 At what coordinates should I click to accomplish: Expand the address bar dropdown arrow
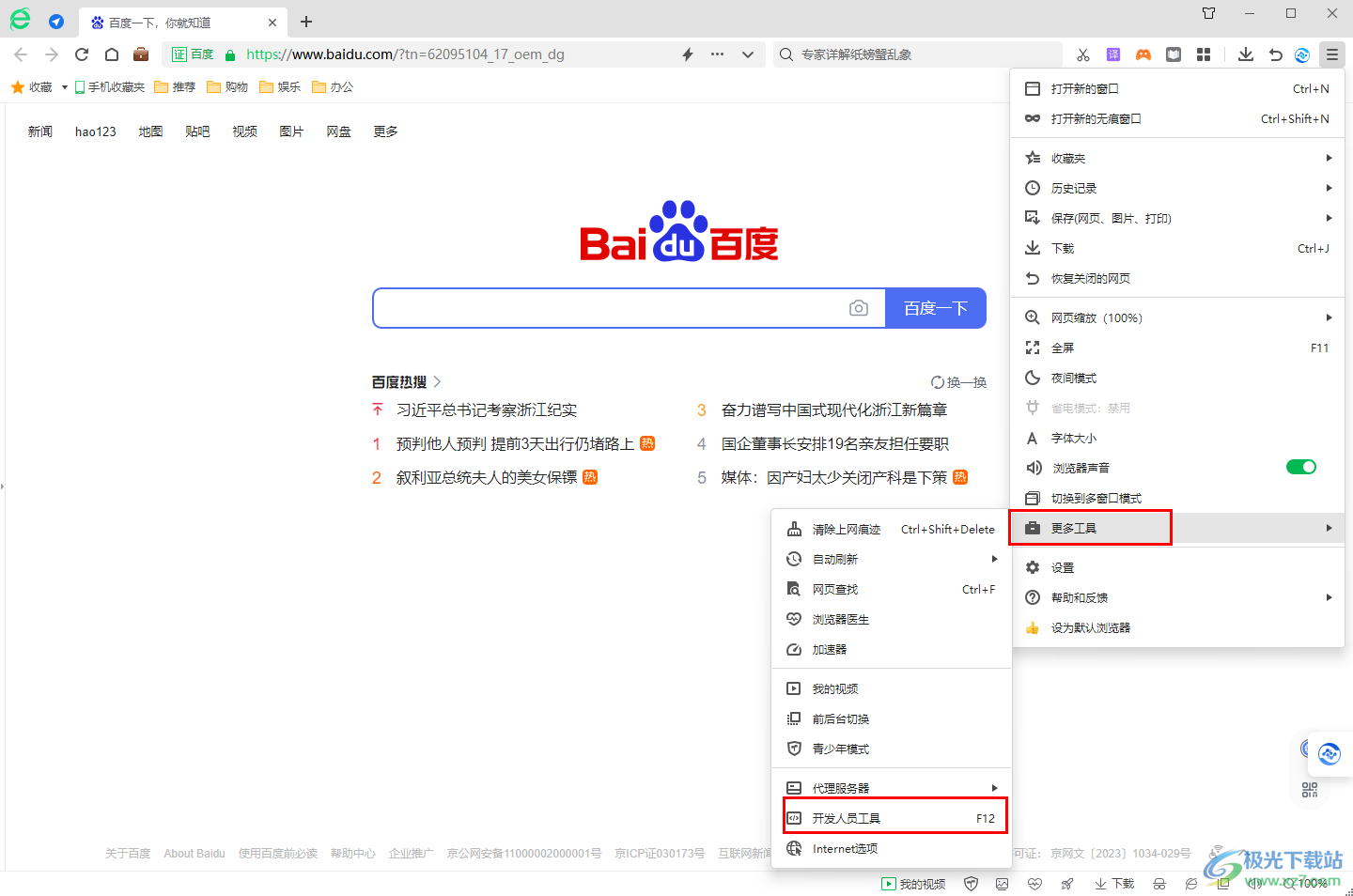(x=748, y=54)
